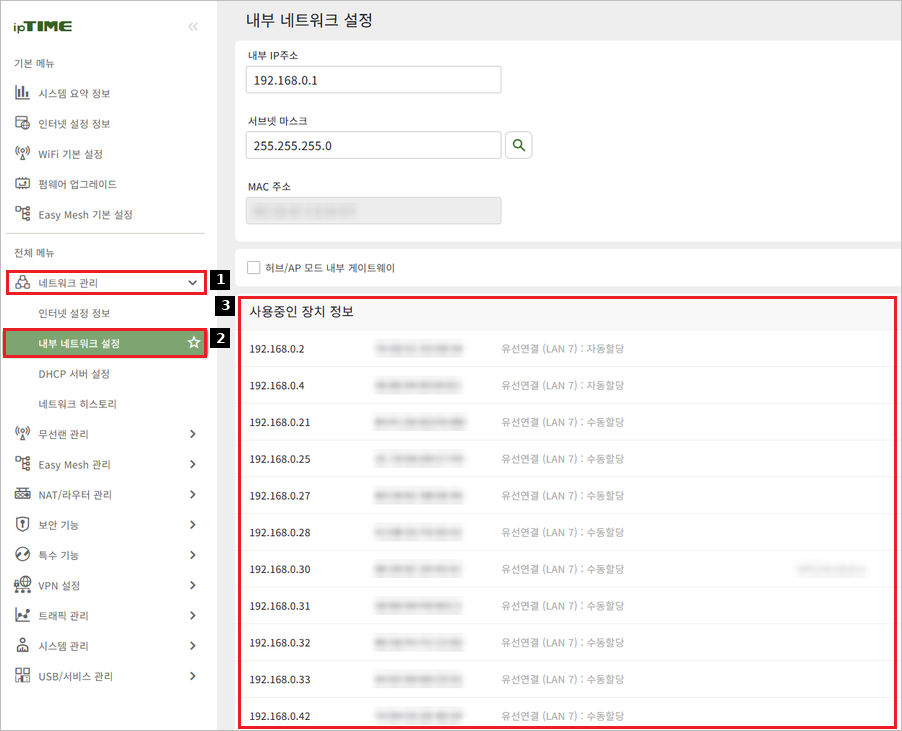This screenshot has width=902, height=731.
Task: Select device row 192.168.0.25
Action: (567, 459)
